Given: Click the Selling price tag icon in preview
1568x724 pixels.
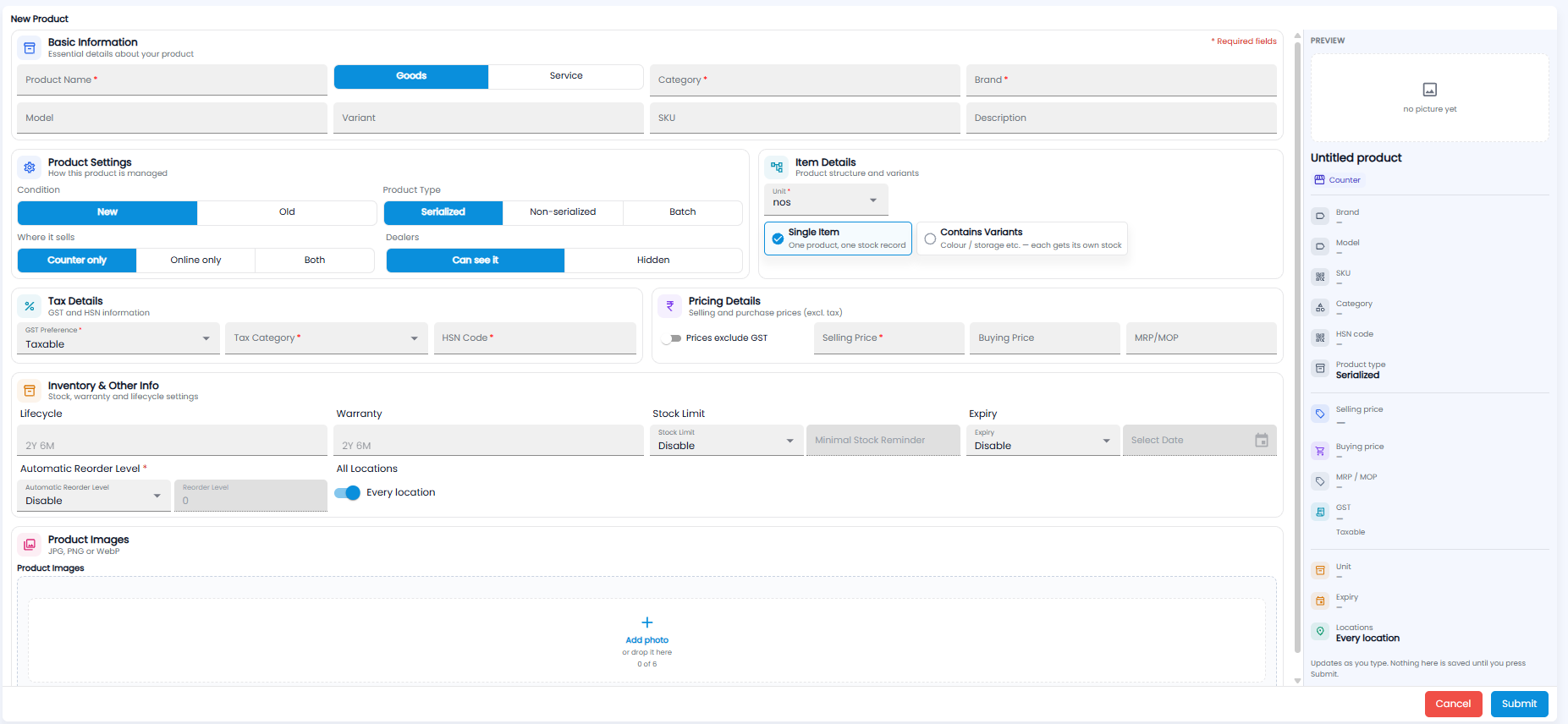Looking at the screenshot, I should point(1320,414).
